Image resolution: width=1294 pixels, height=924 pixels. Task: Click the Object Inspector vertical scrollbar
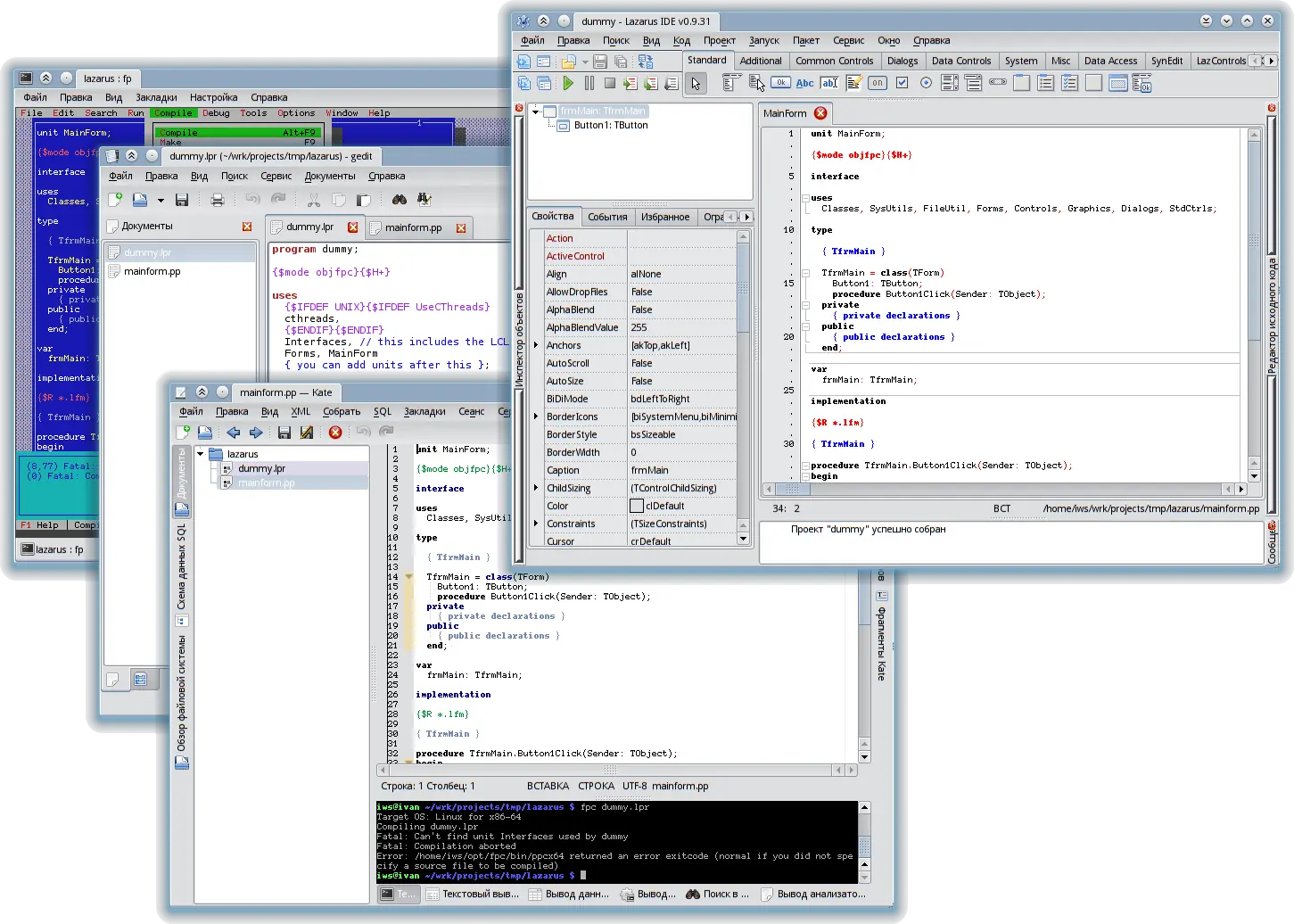tap(744, 387)
